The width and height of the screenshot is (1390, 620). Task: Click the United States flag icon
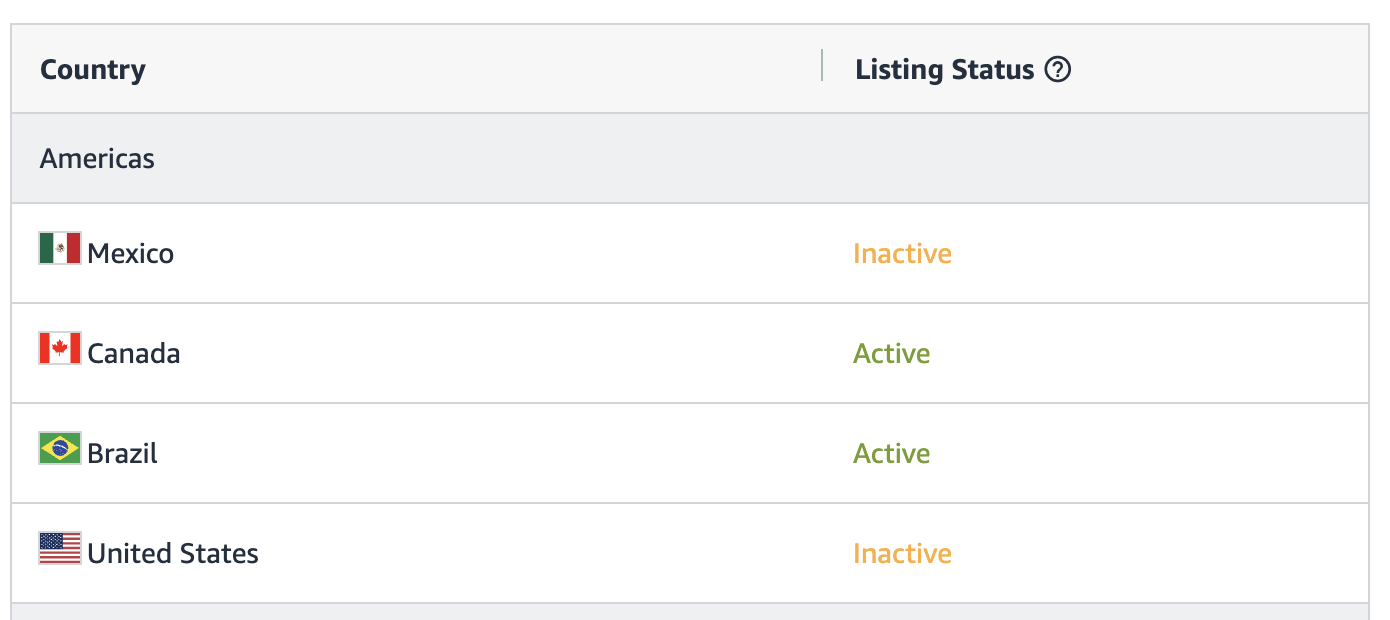pos(60,548)
